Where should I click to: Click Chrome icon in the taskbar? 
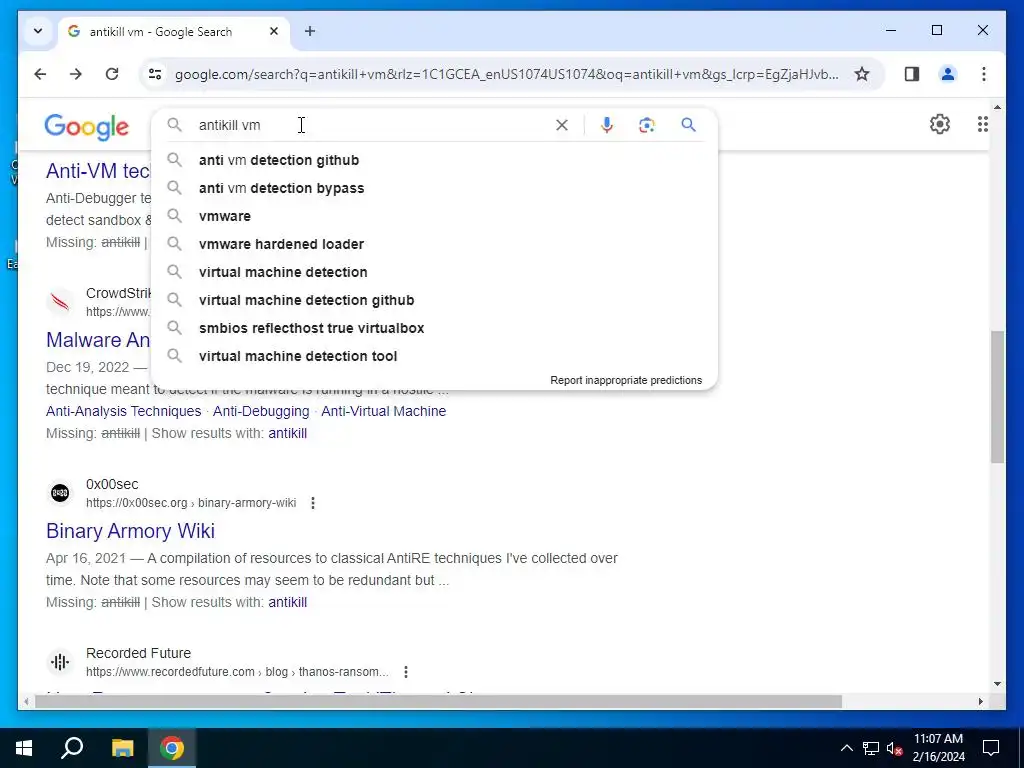click(172, 748)
